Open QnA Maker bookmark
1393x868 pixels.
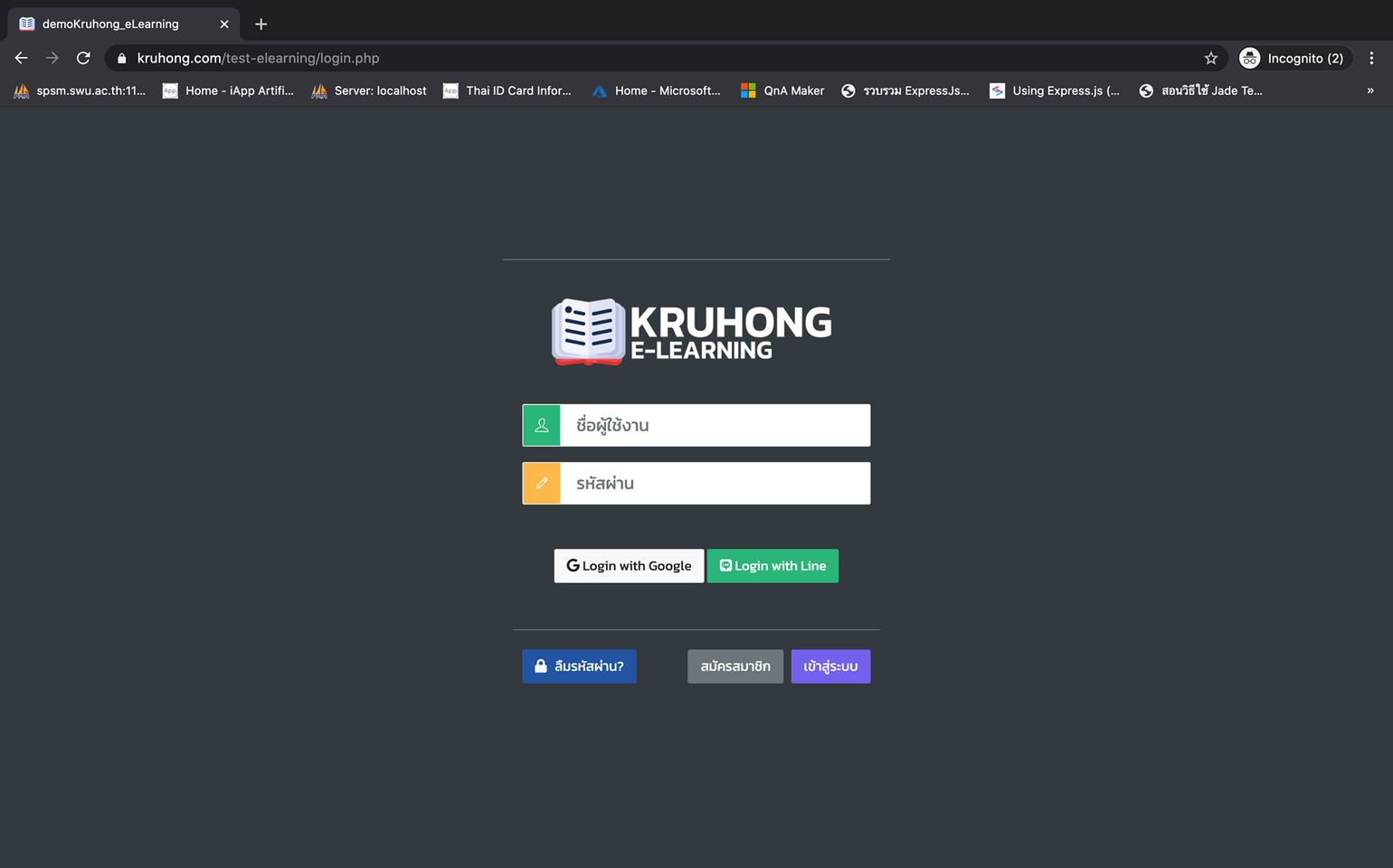click(x=782, y=90)
